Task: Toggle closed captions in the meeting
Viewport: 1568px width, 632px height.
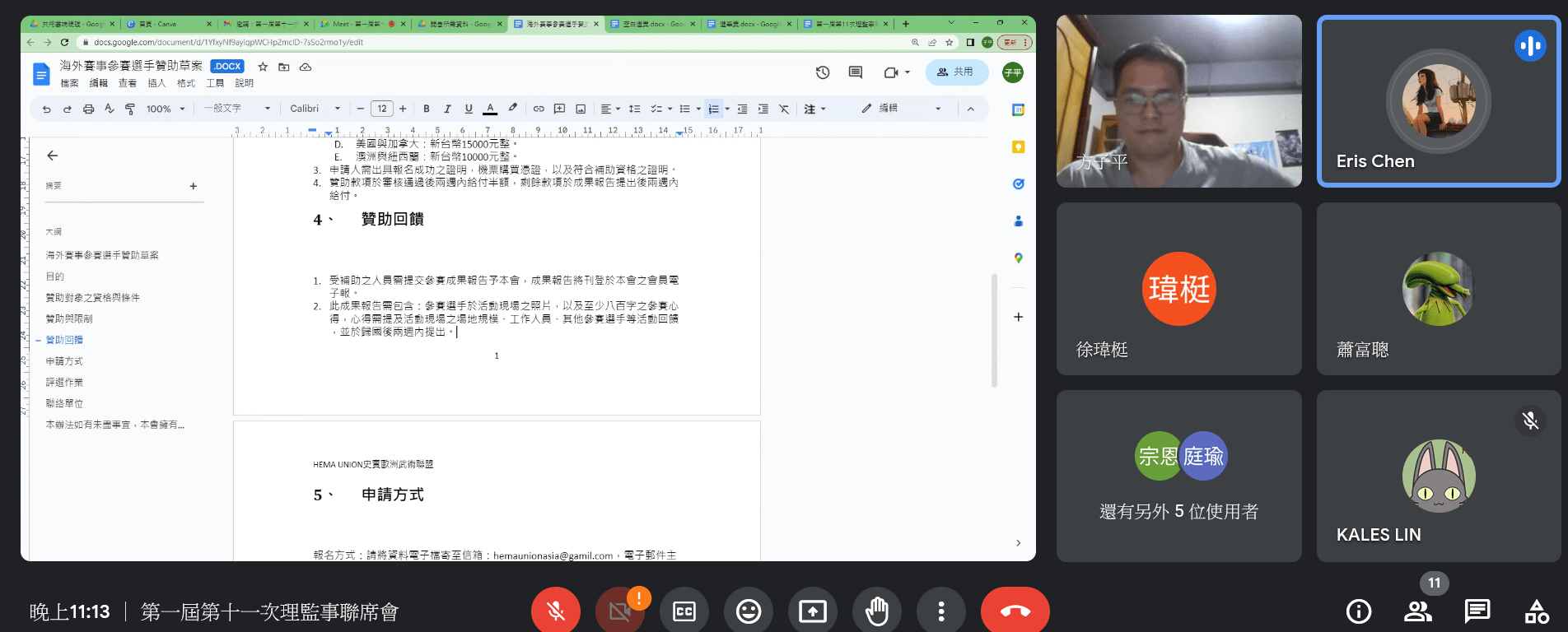Action: (684, 611)
